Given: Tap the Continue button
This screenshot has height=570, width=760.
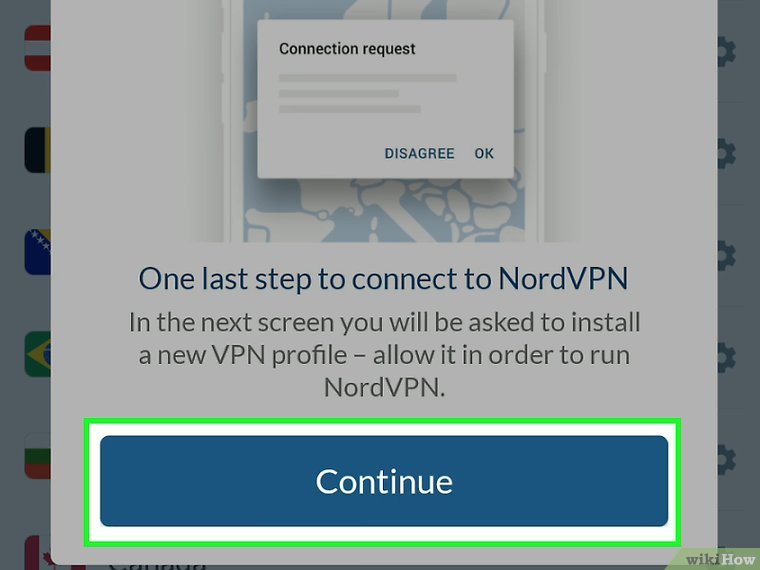Looking at the screenshot, I should click(384, 481).
